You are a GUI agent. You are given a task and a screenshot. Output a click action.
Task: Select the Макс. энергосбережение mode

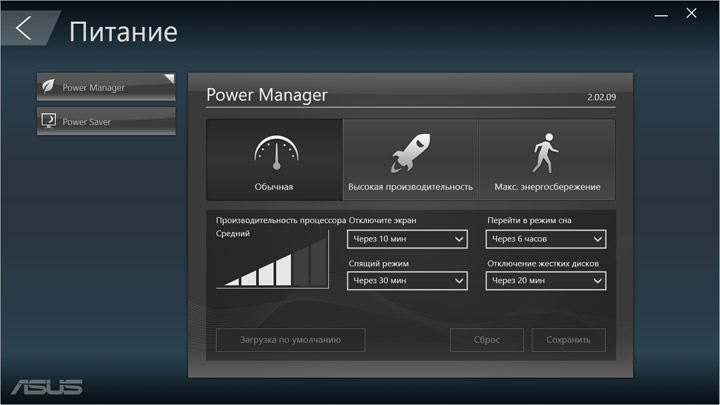click(x=547, y=160)
